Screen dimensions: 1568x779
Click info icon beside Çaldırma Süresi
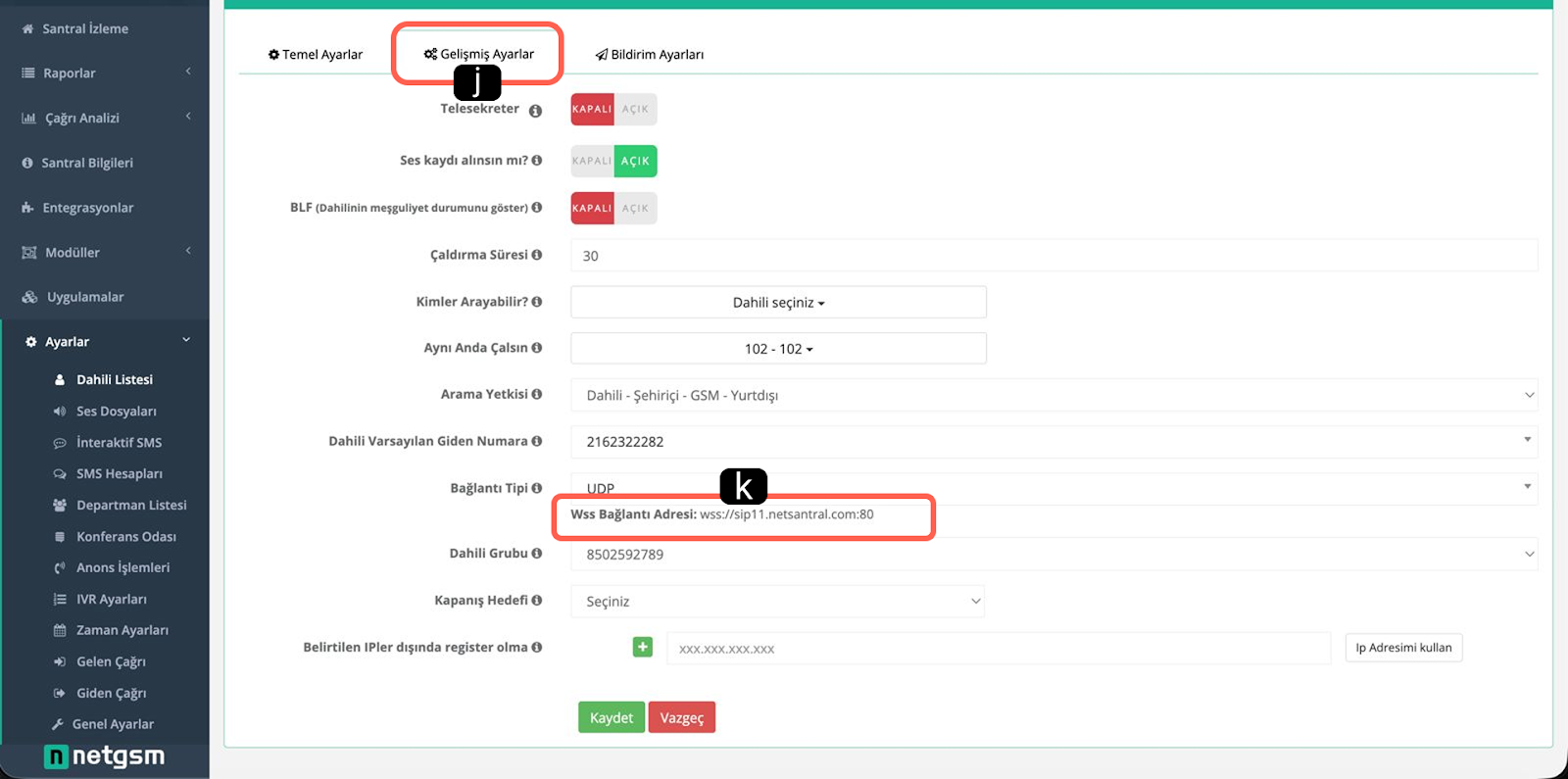pos(537,255)
